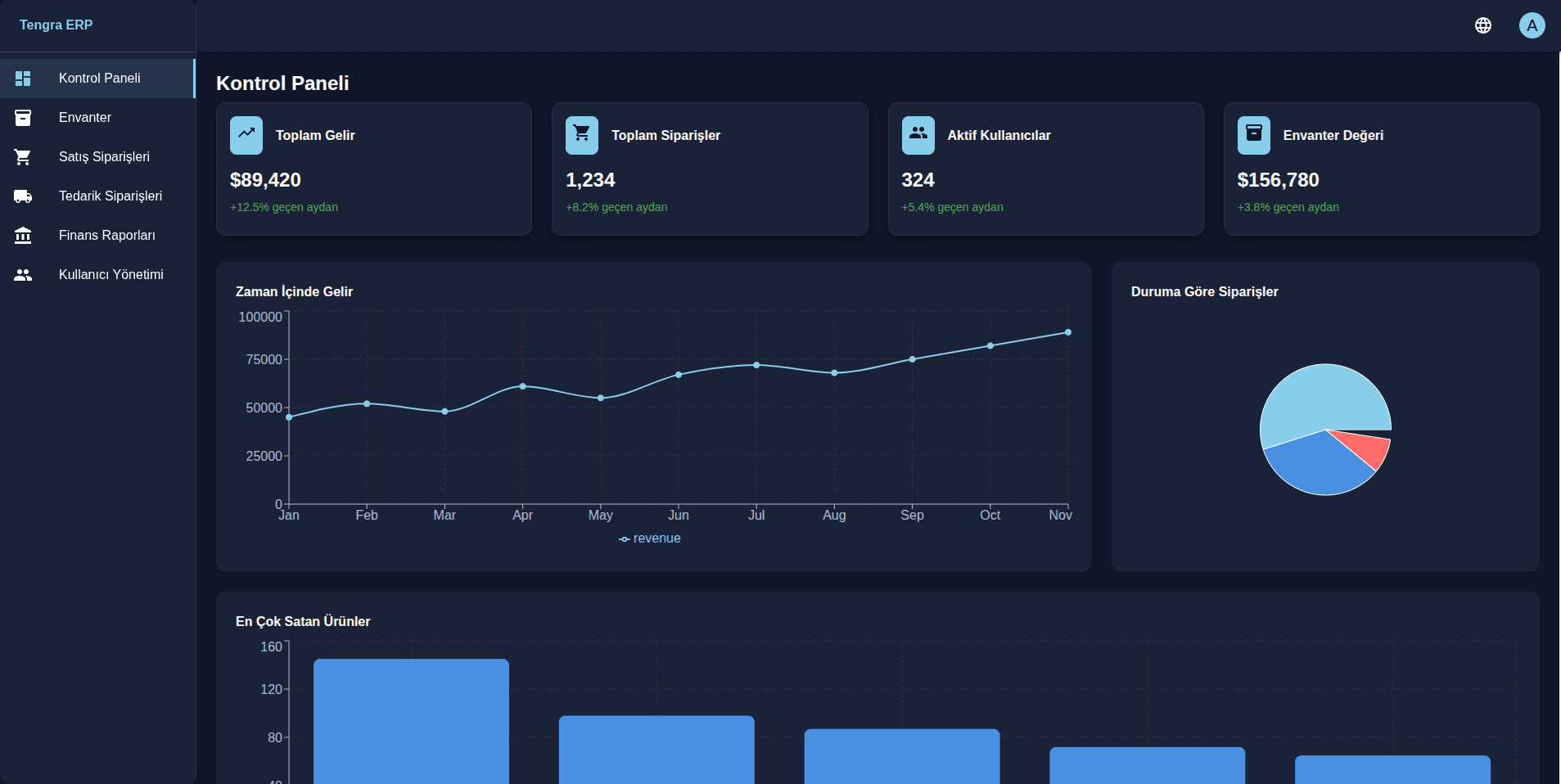The width and height of the screenshot is (1561, 784).
Task: Click the globe language icon
Action: (1482, 25)
